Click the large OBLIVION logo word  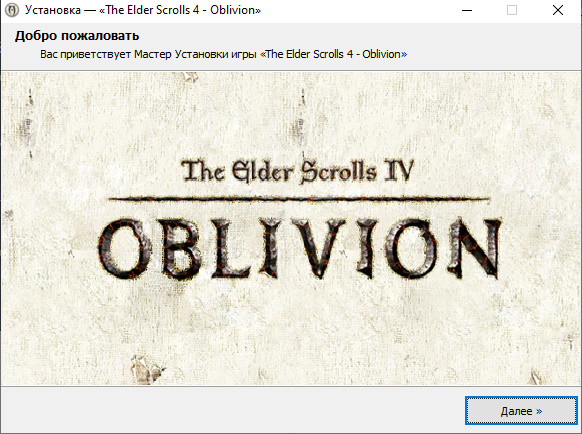300,248
